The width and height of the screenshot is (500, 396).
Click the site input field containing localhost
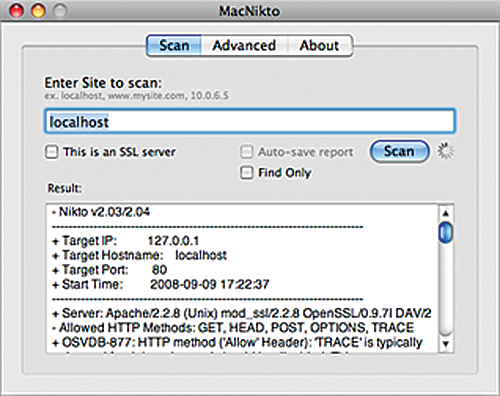coord(250,121)
